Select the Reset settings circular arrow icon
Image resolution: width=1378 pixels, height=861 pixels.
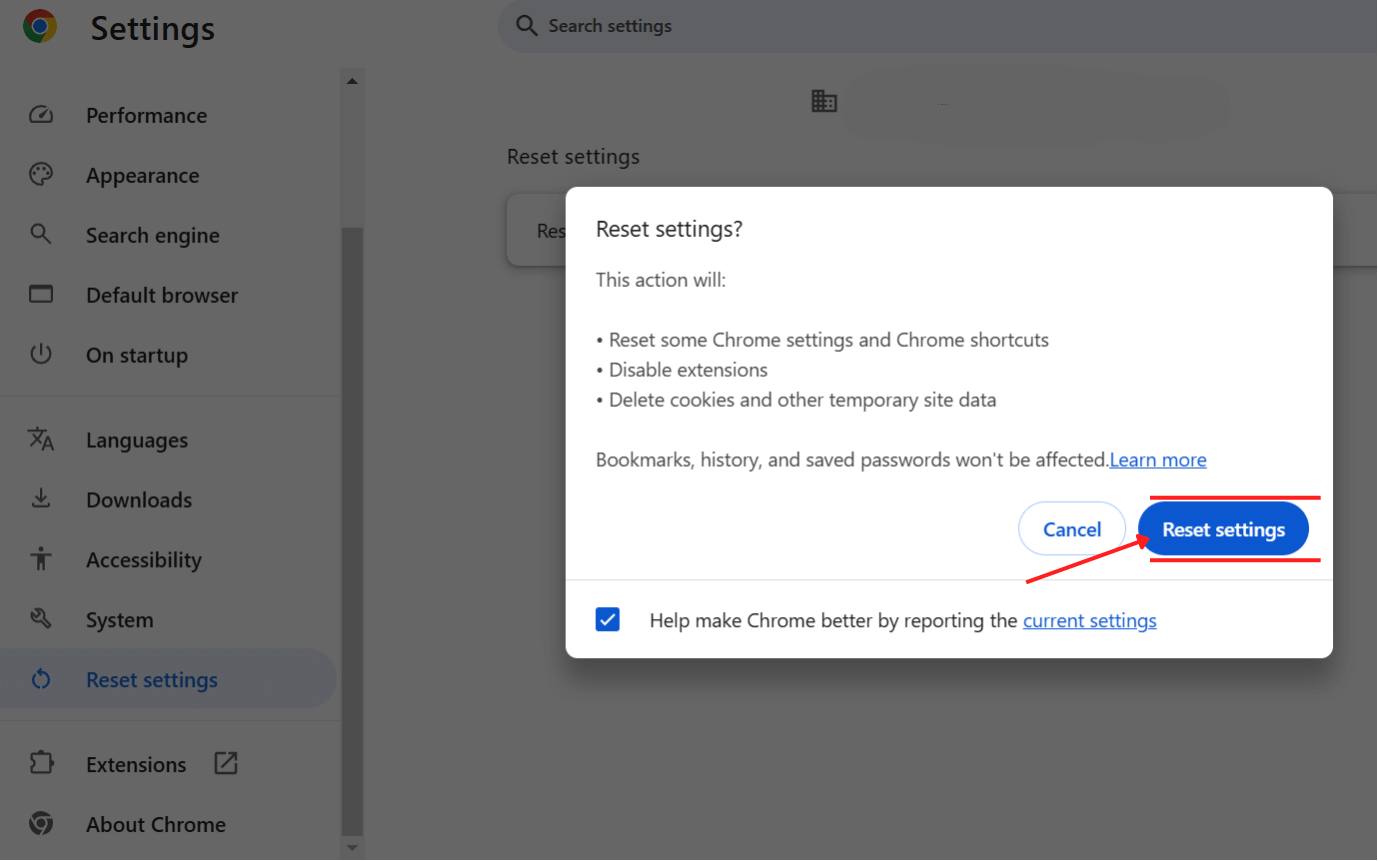(41, 678)
